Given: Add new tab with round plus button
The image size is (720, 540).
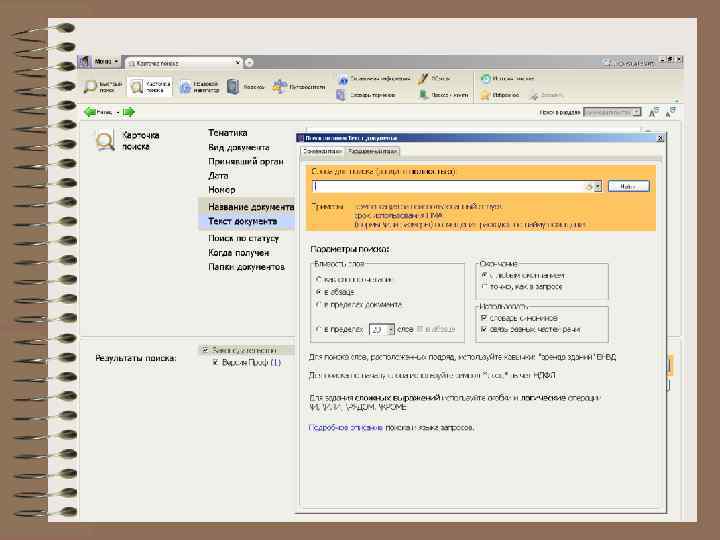Looking at the screenshot, I should (x=249, y=63).
